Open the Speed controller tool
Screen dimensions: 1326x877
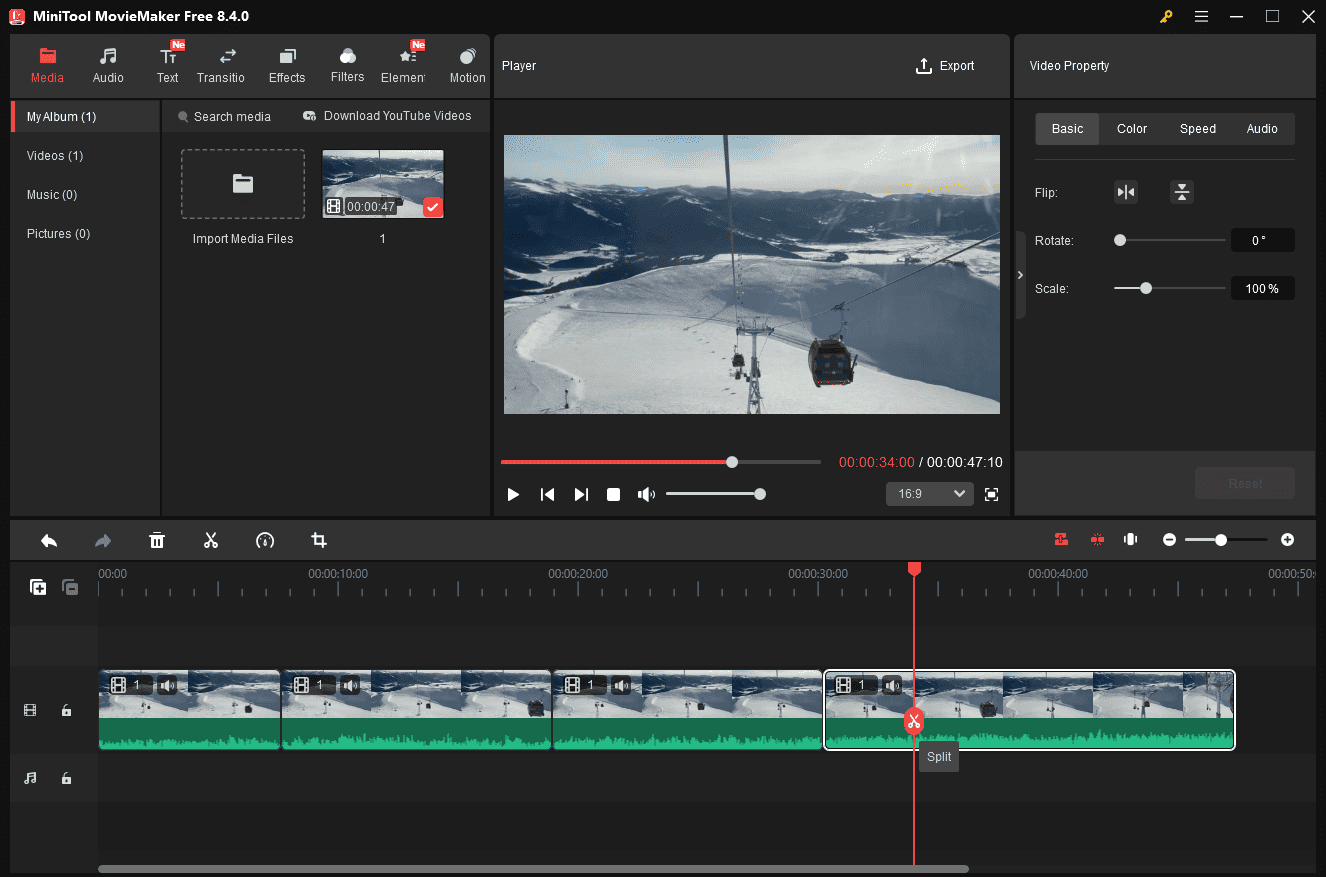265,540
